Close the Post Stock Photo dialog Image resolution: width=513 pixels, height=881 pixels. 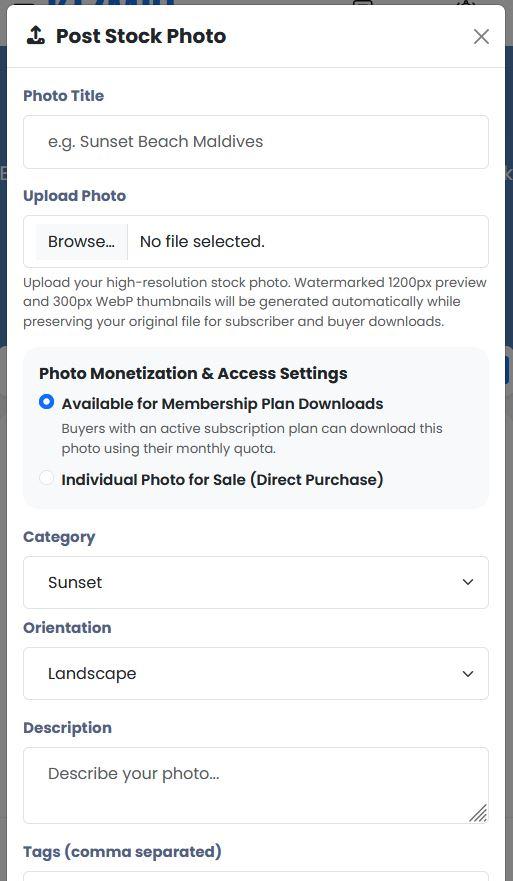click(481, 37)
